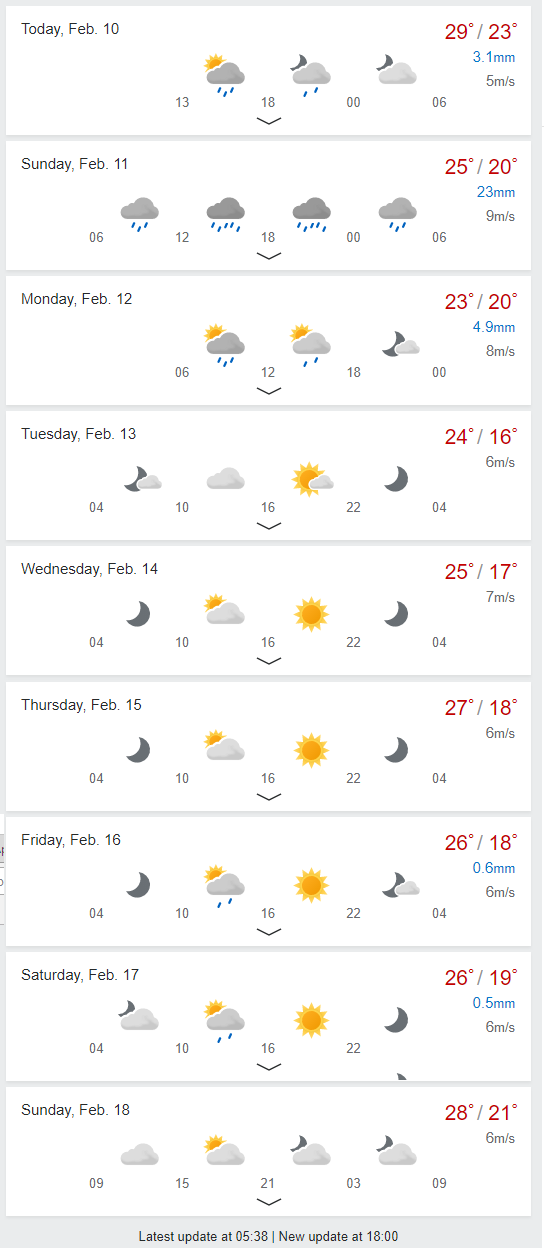Expand Today, Feb. 10 hourly details chevron

tap(269, 120)
